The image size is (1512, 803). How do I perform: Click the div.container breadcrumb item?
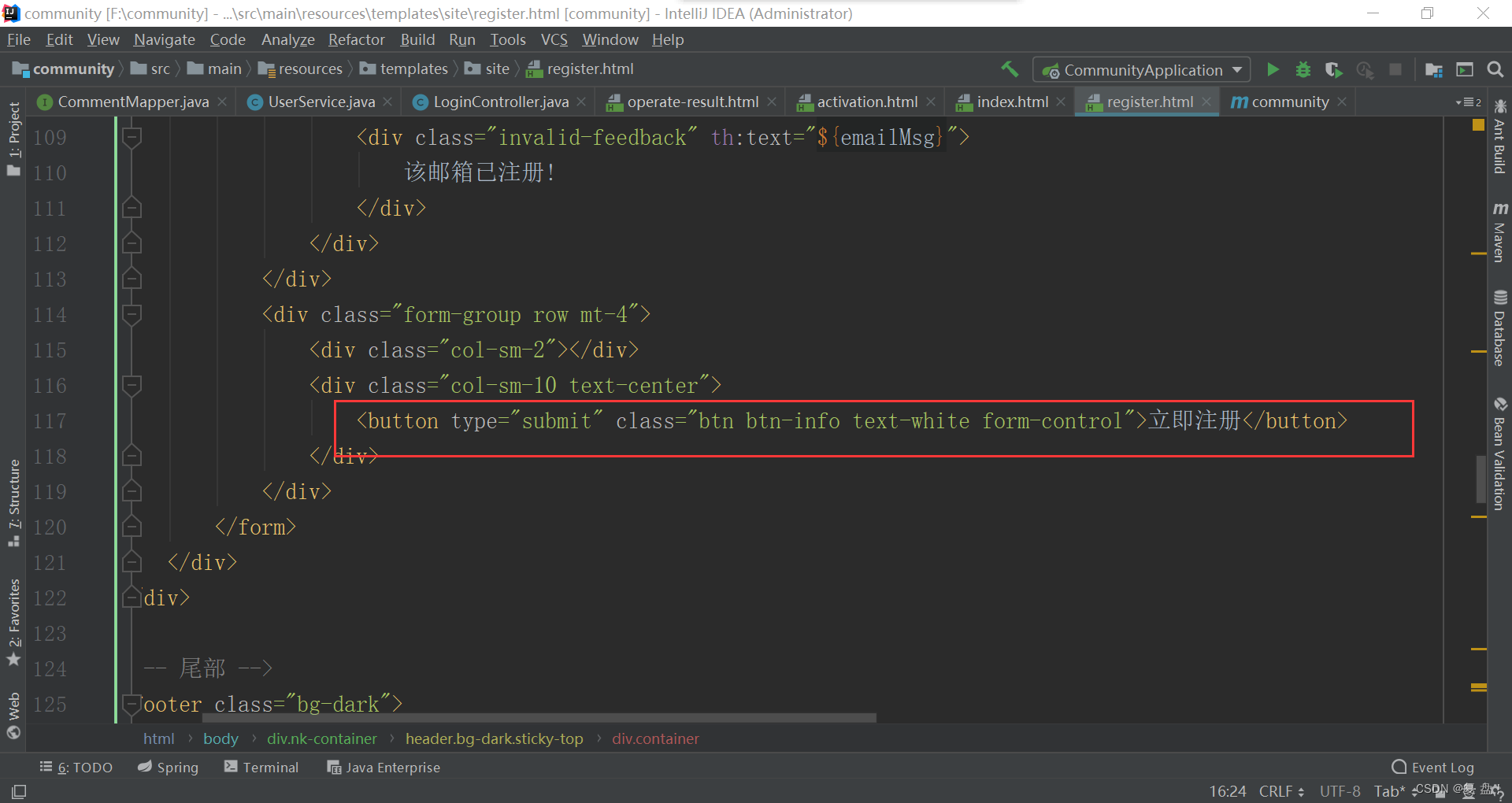pyautogui.click(x=655, y=739)
